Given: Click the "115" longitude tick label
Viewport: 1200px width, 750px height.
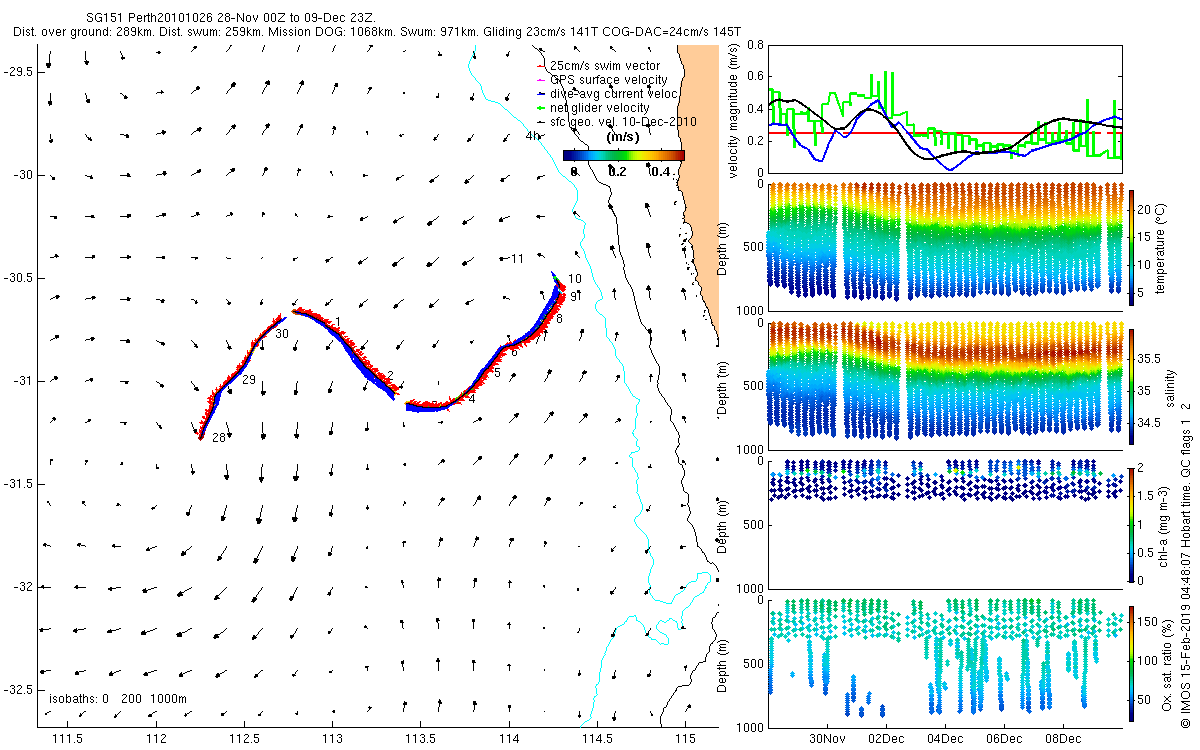Looking at the screenshot, I should (685, 739).
